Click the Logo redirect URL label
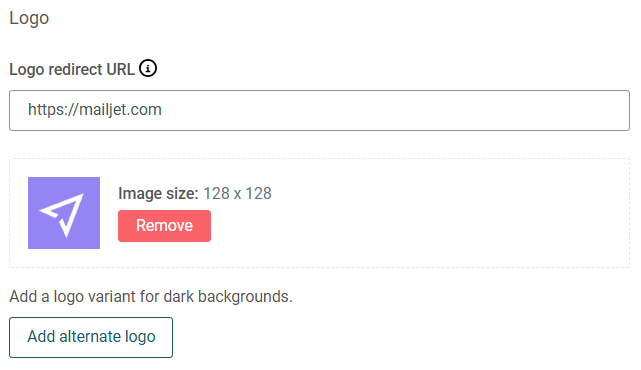Image resolution: width=641 pixels, height=370 pixels. tap(72, 69)
